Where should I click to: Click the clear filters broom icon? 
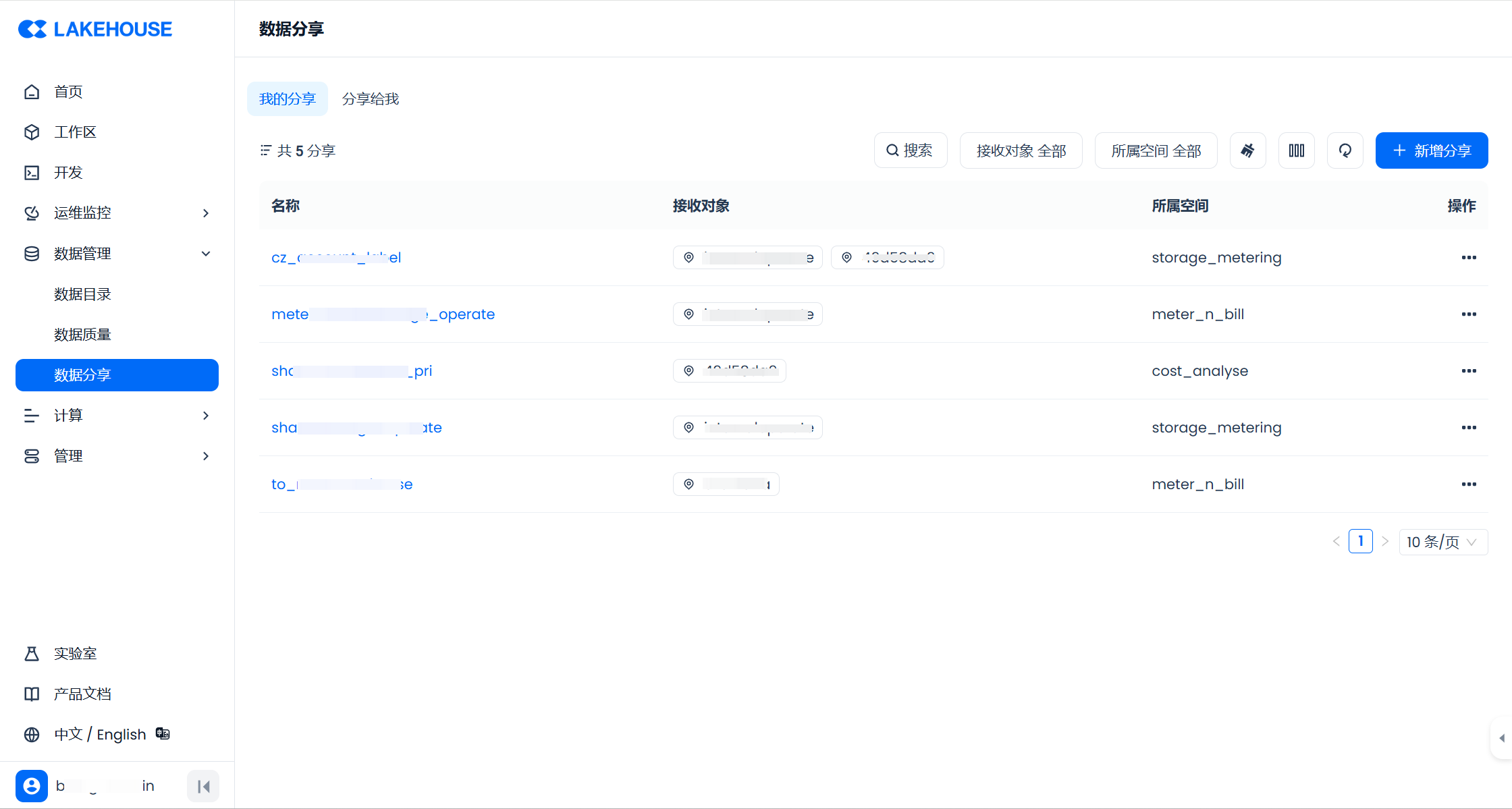pos(1247,150)
